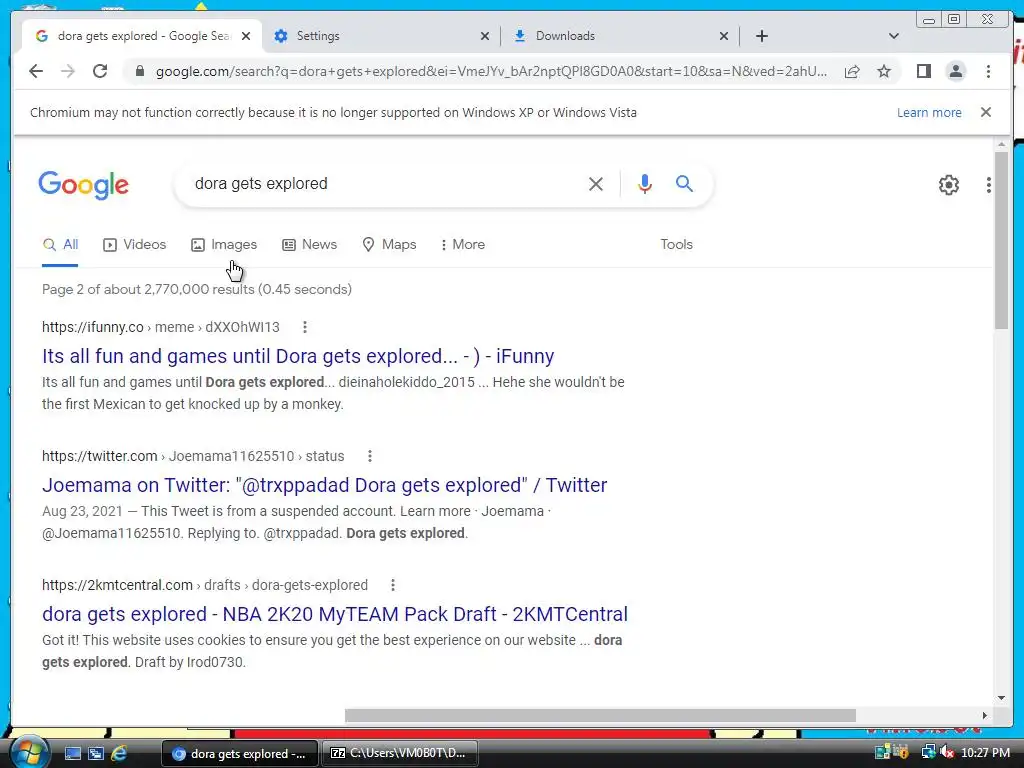Click the scroll right arrow
The image size is (1024, 768).
point(984,716)
